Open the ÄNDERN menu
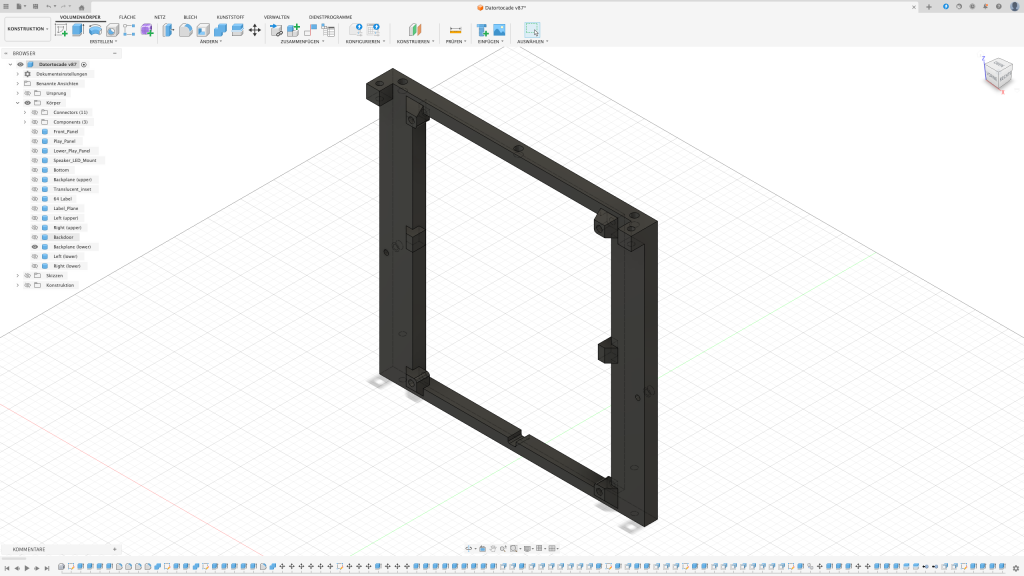Image resolution: width=1024 pixels, height=576 pixels. [x=210, y=42]
